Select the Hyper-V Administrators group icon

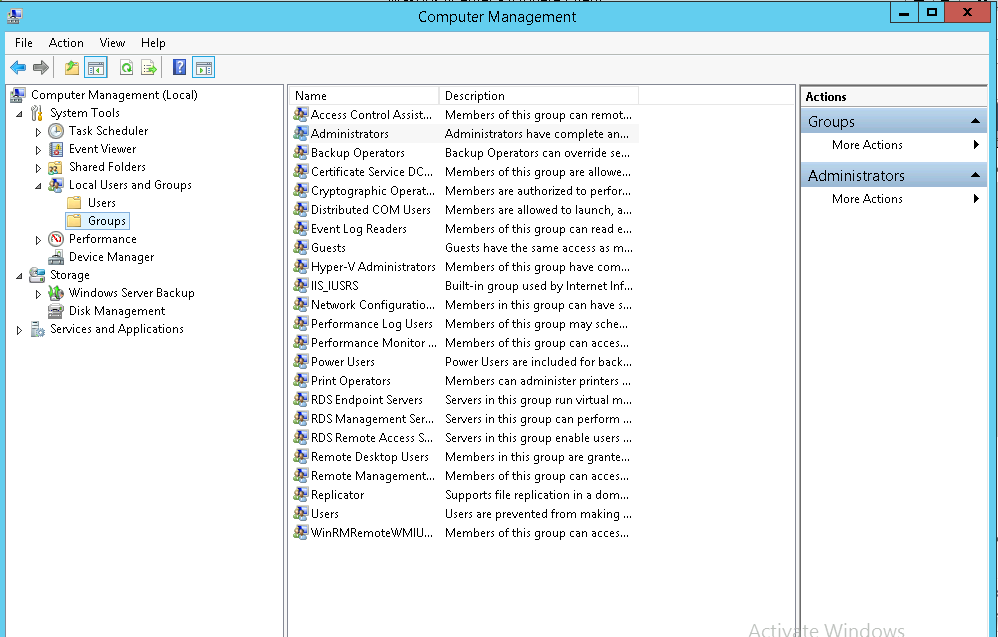coord(300,266)
